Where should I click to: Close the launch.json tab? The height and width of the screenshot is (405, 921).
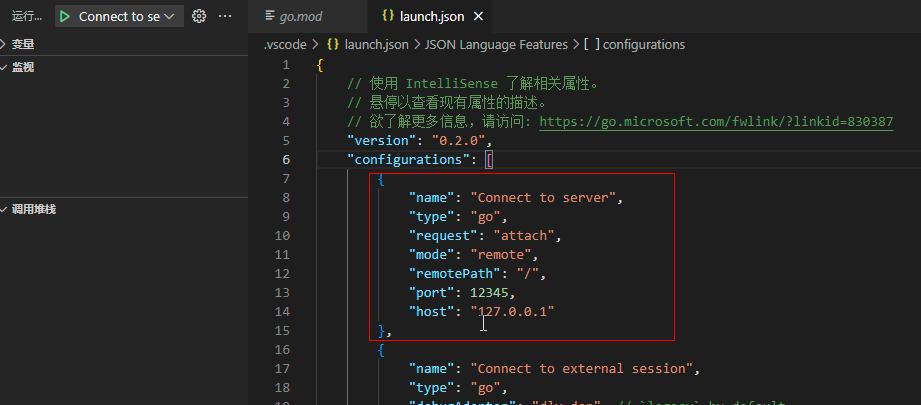pos(478,16)
